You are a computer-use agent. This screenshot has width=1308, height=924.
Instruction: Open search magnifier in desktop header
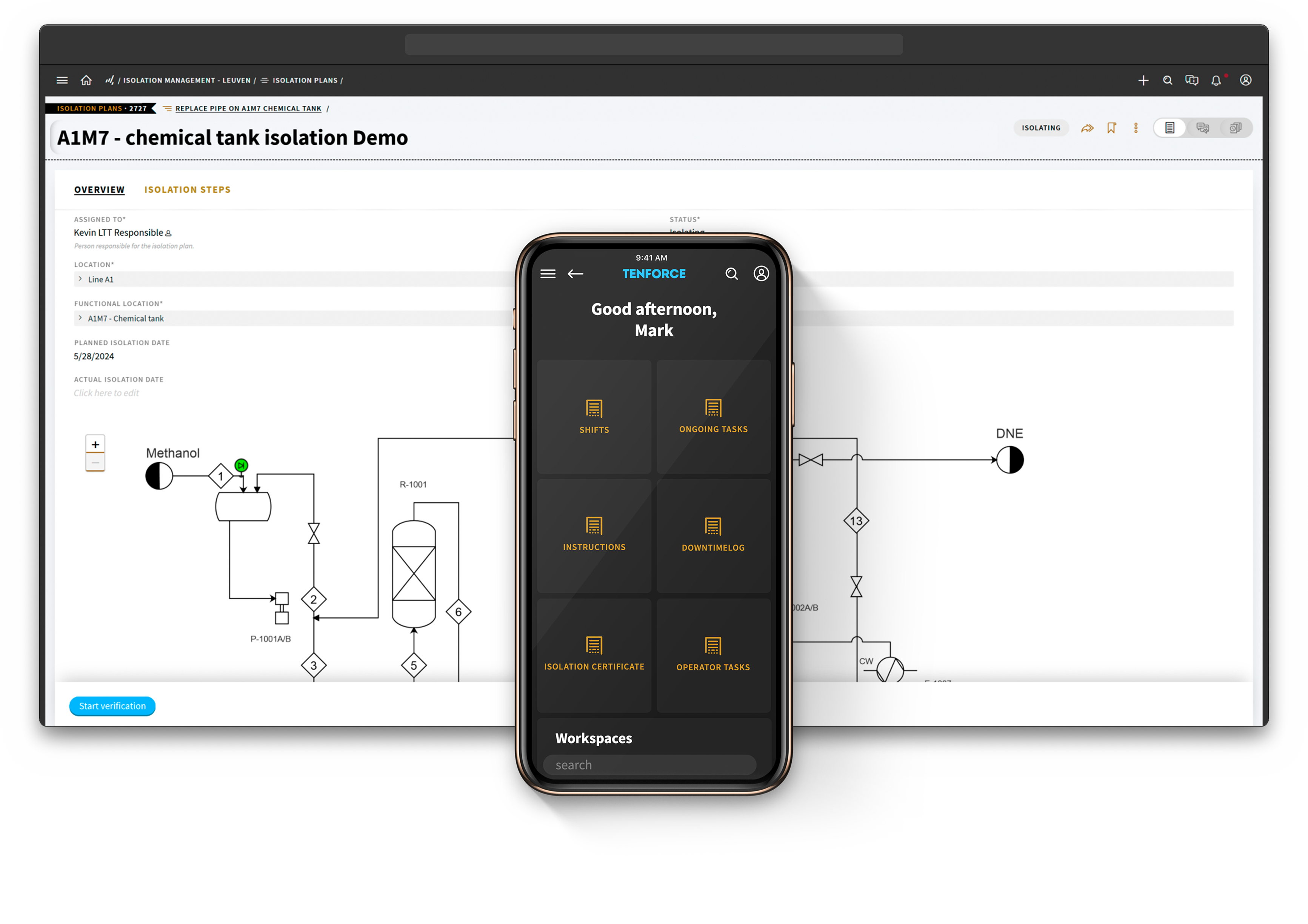coord(1167,80)
